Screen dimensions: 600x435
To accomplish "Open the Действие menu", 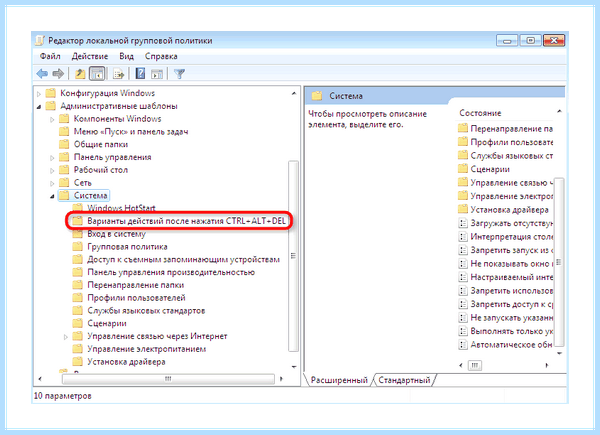I will point(90,56).
